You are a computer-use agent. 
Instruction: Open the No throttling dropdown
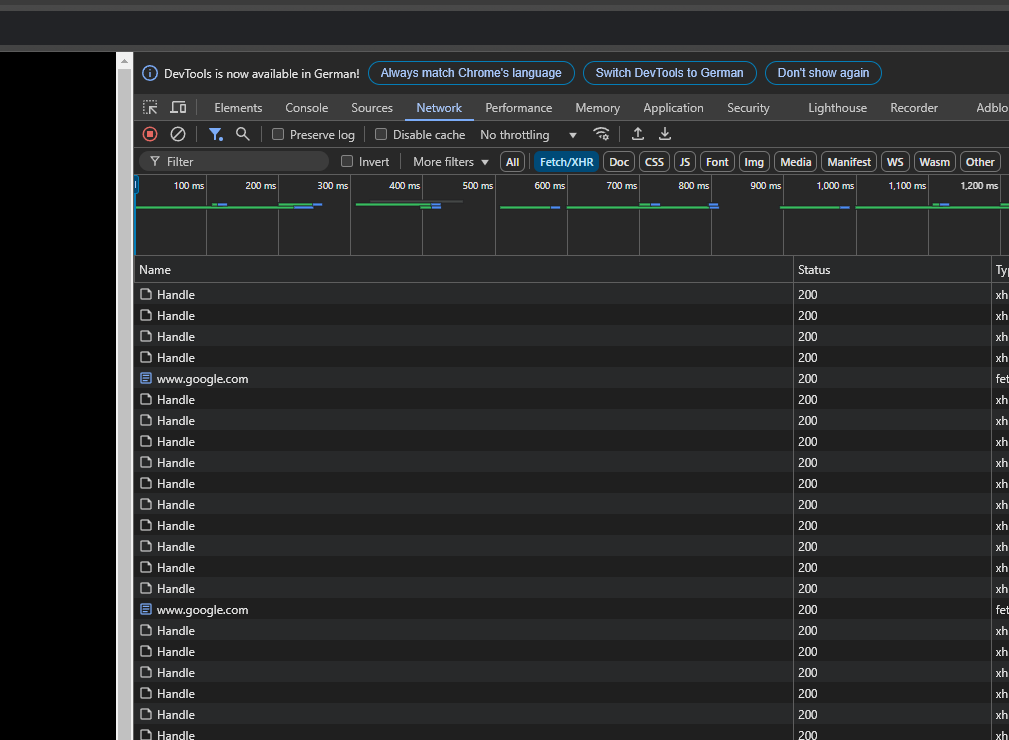click(528, 135)
